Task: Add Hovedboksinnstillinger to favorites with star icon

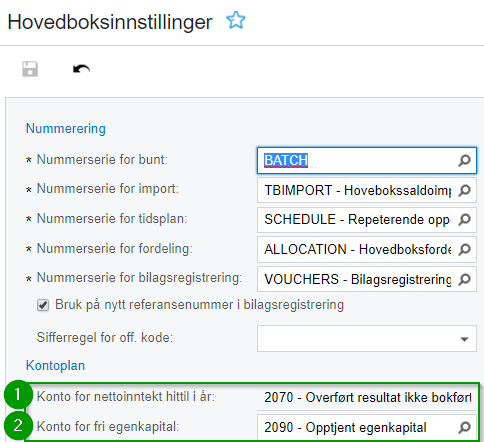Action: 236,20
